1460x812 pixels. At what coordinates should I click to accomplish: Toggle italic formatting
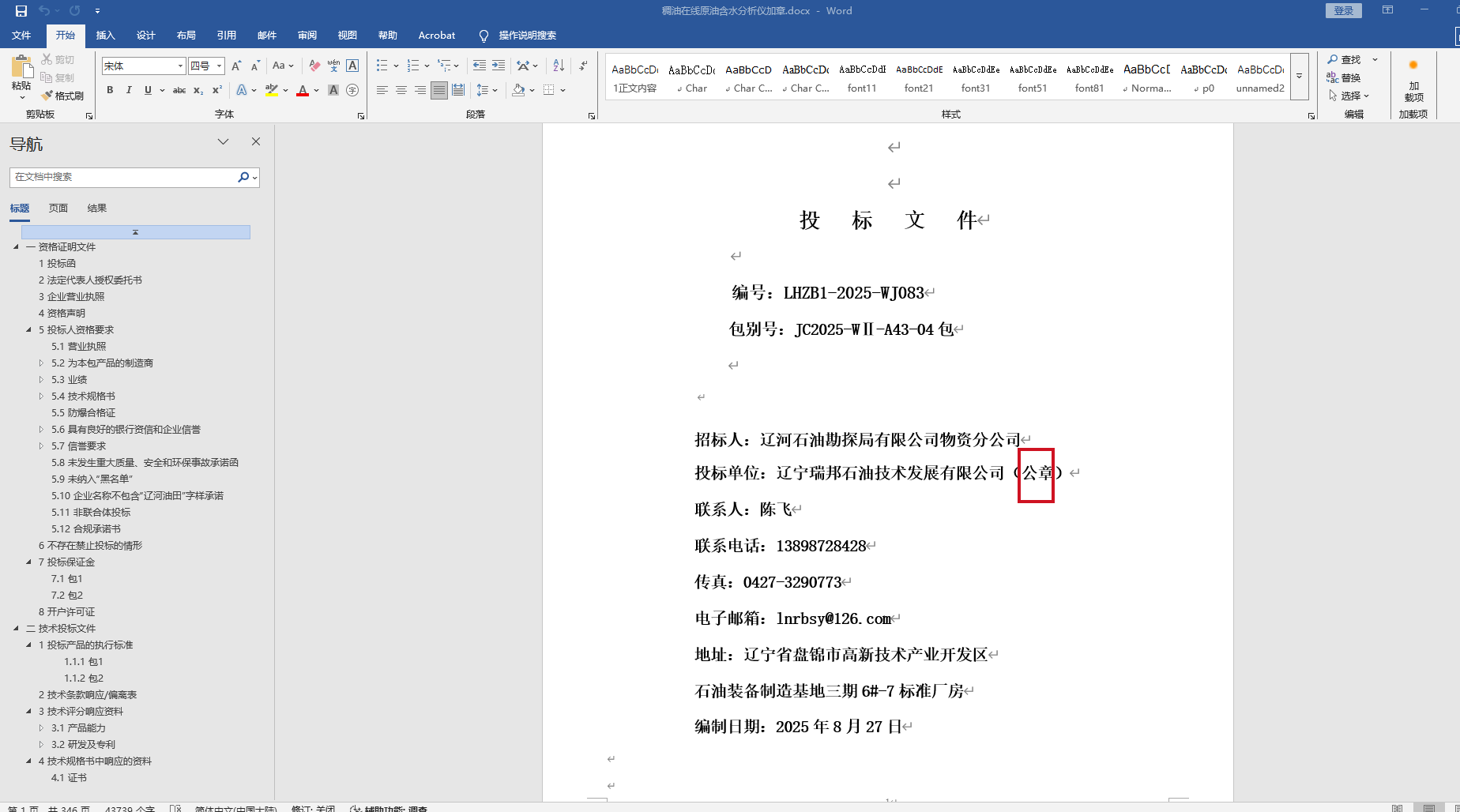click(129, 91)
